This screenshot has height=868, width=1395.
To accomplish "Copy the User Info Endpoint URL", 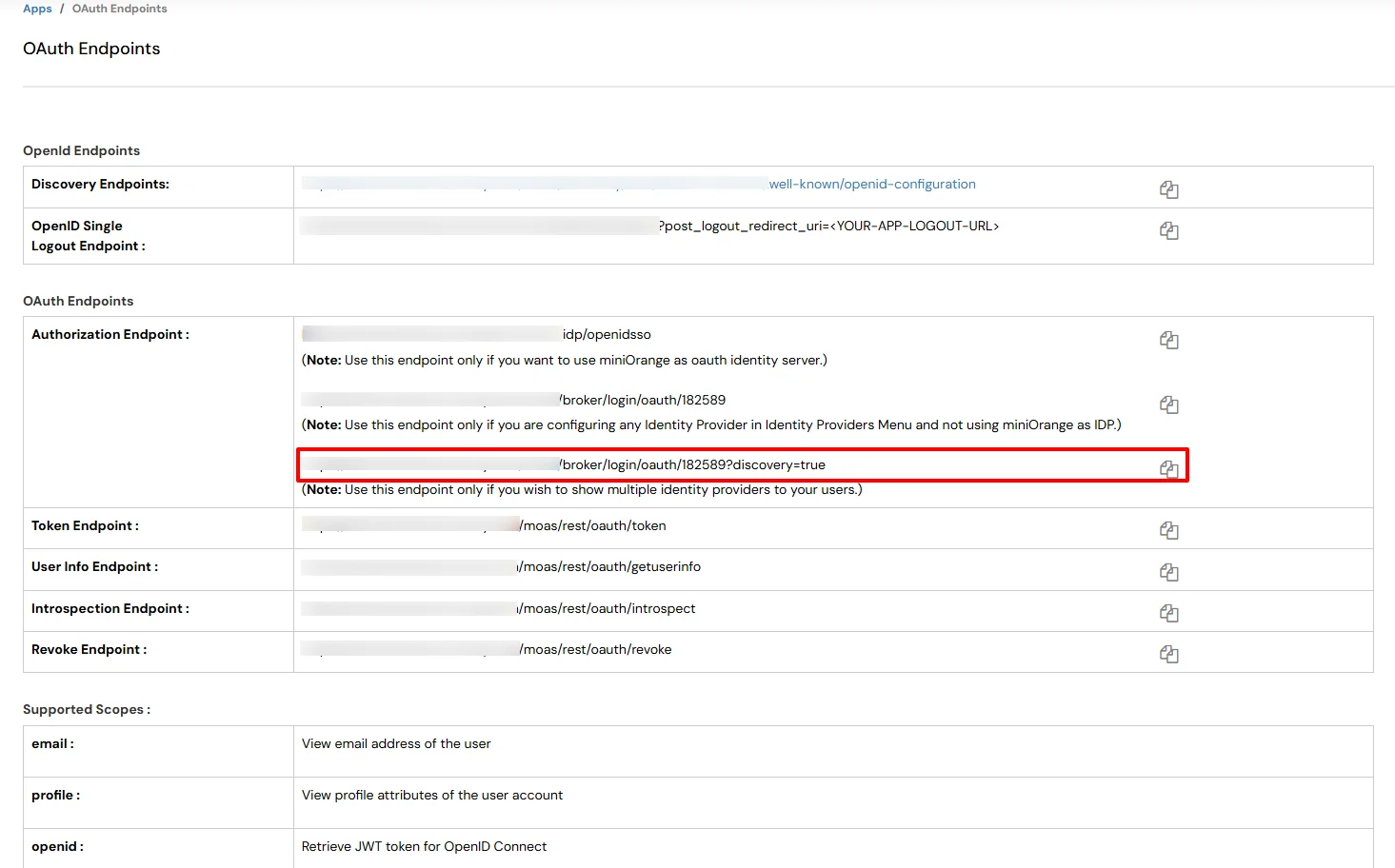I will (1169, 571).
